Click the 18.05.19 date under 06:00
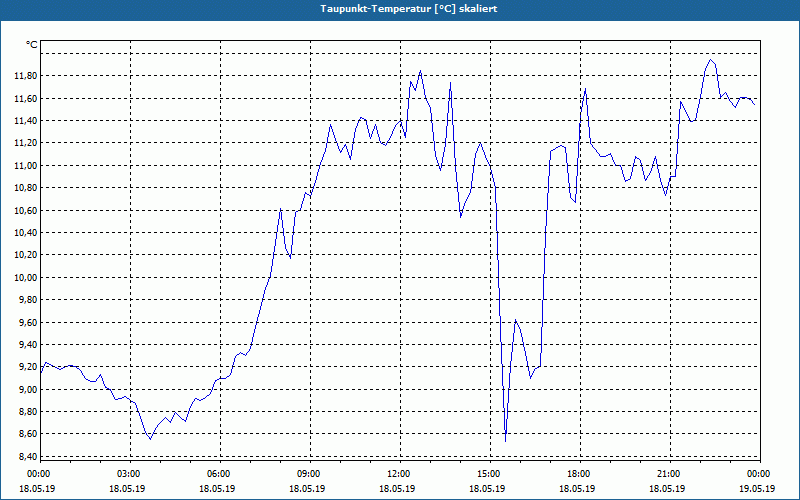 (217, 489)
